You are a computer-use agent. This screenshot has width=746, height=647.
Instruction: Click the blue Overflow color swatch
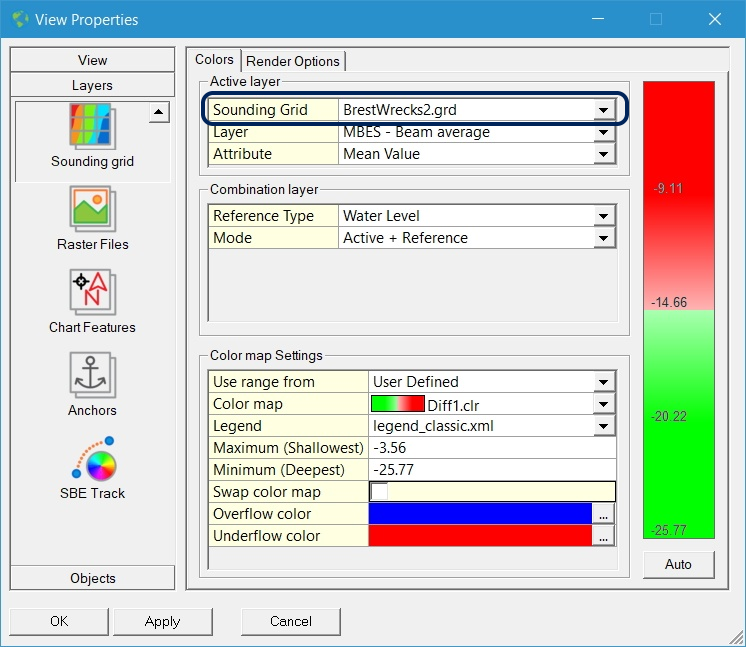(x=480, y=514)
